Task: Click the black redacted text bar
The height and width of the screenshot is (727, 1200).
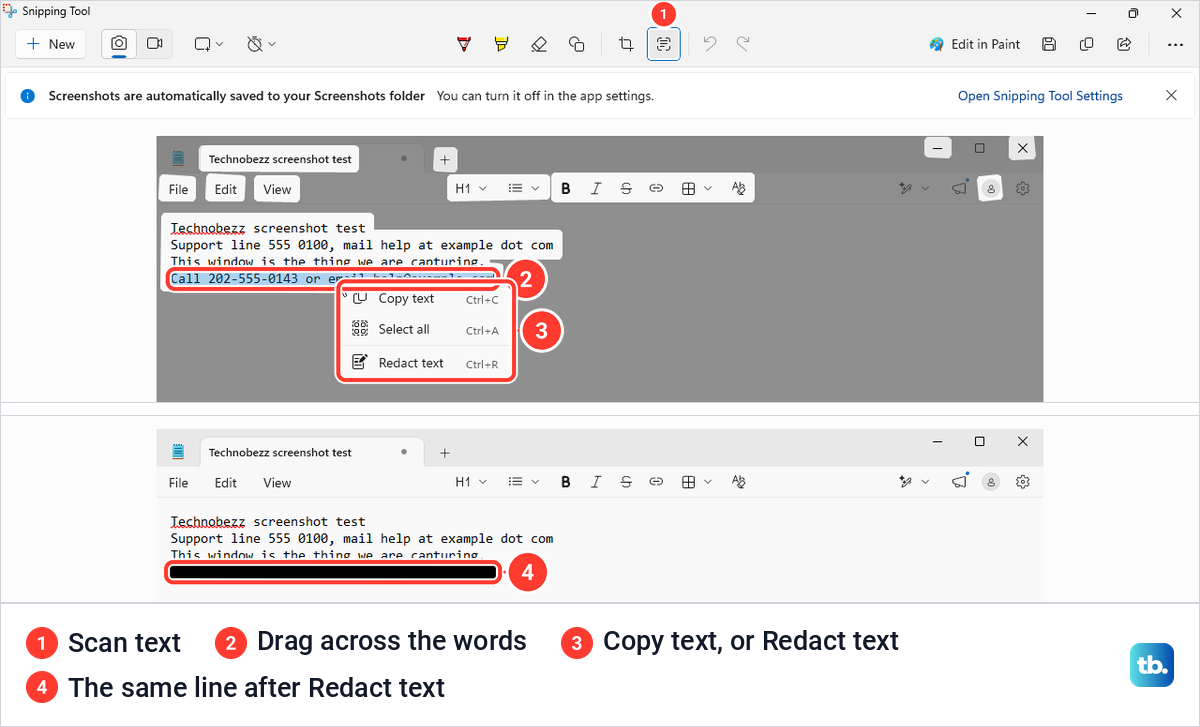Action: click(x=333, y=573)
